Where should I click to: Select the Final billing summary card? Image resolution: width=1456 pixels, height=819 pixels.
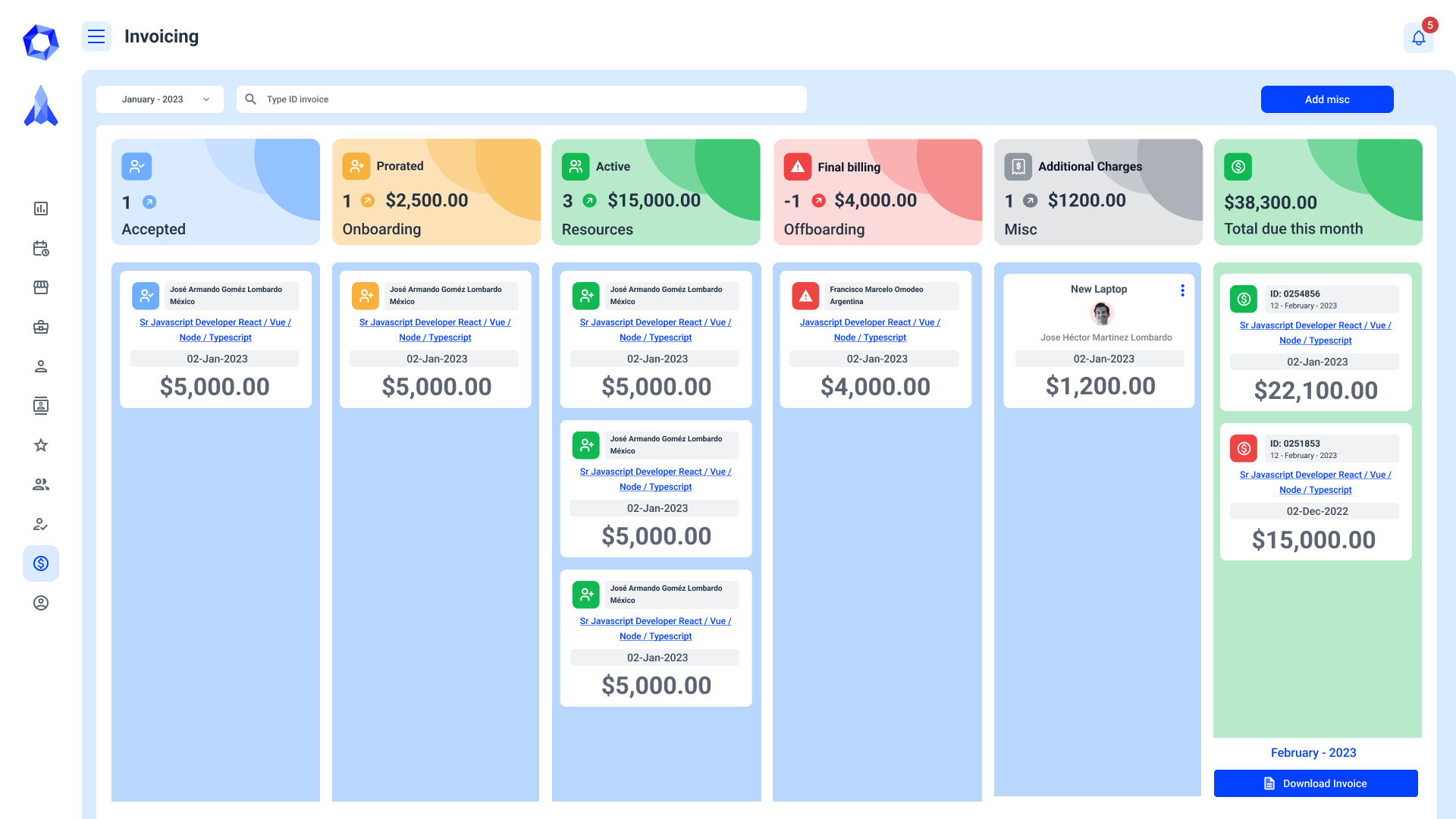[x=877, y=192]
